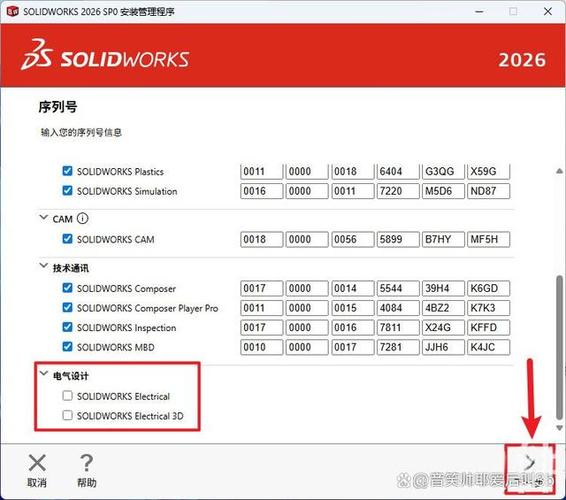Close the installation manager window

pos(548,12)
